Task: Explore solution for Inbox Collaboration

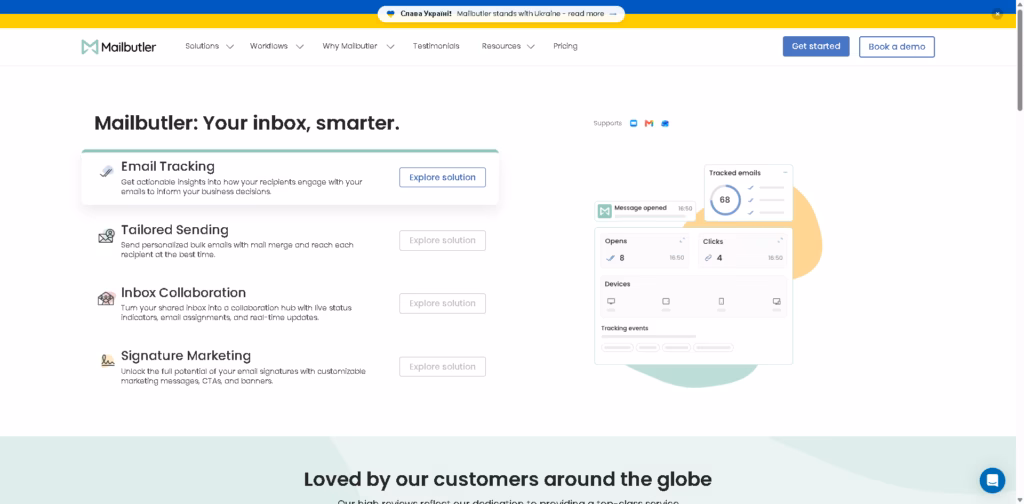Action: coord(442,304)
